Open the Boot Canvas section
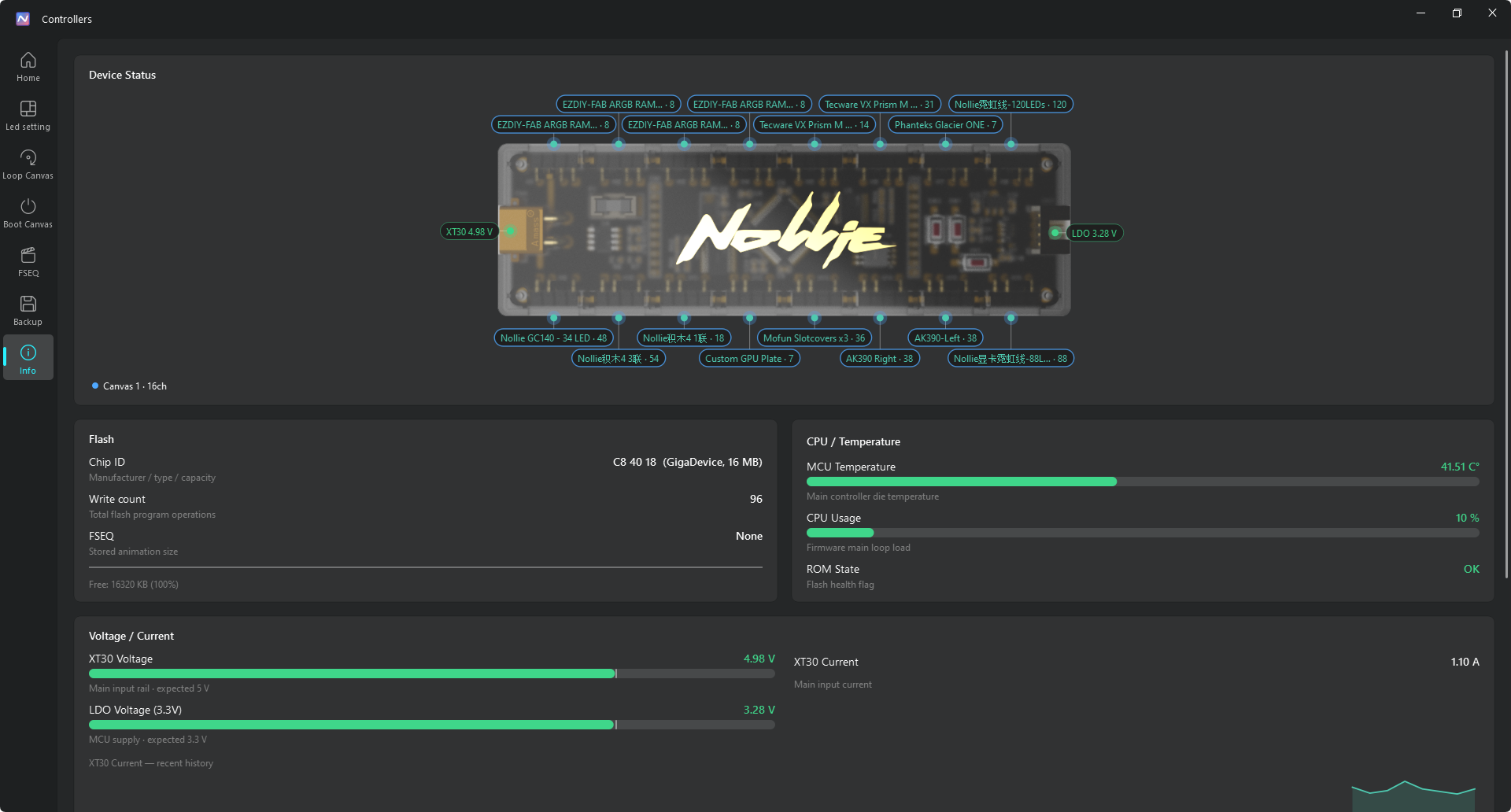The width and height of the screenshot is (1511, 812). pyautogui.click(x=28, y=212)
